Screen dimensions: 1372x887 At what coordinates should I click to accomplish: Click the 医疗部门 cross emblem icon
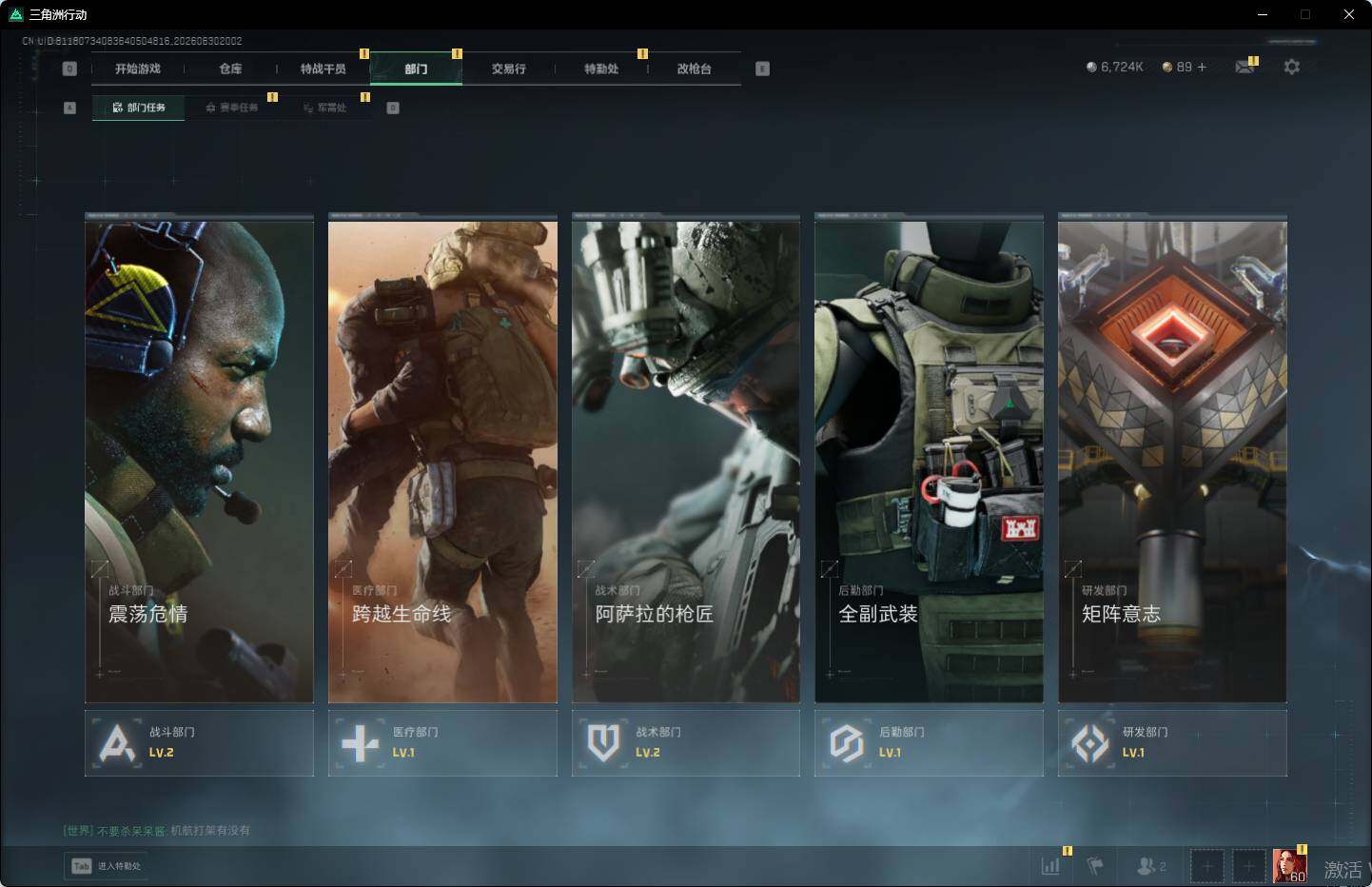tap(360, 742)
